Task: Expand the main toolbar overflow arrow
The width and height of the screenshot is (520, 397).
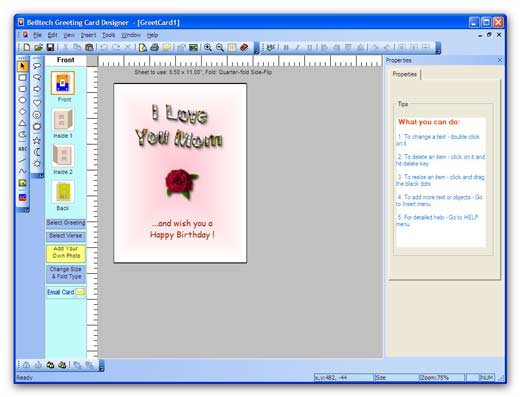Action: pyautogui.click(x=256, y=48)
